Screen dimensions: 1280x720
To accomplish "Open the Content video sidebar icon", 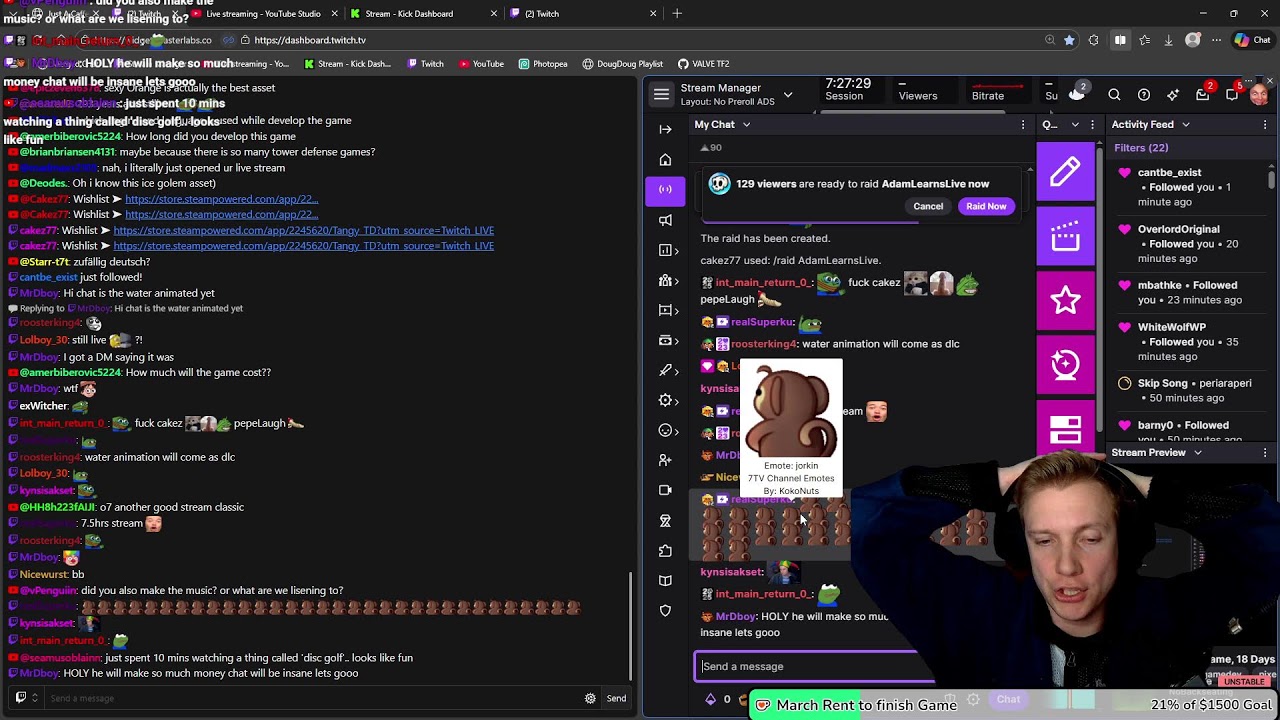I will click(669, 311).
